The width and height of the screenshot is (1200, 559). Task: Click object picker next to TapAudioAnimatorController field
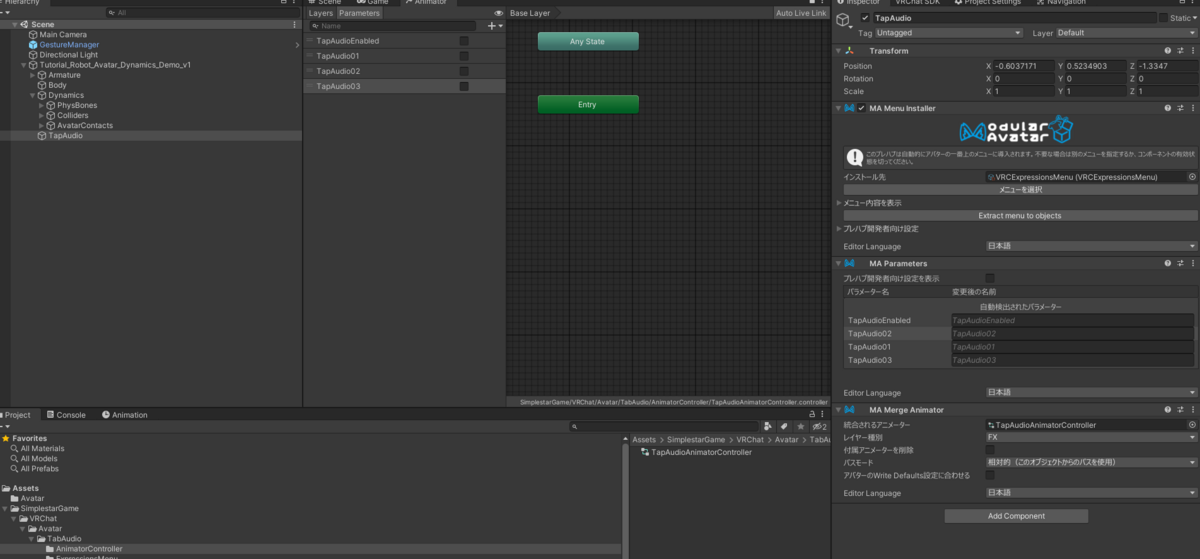pyautogui.click(x=1192, y=425)
